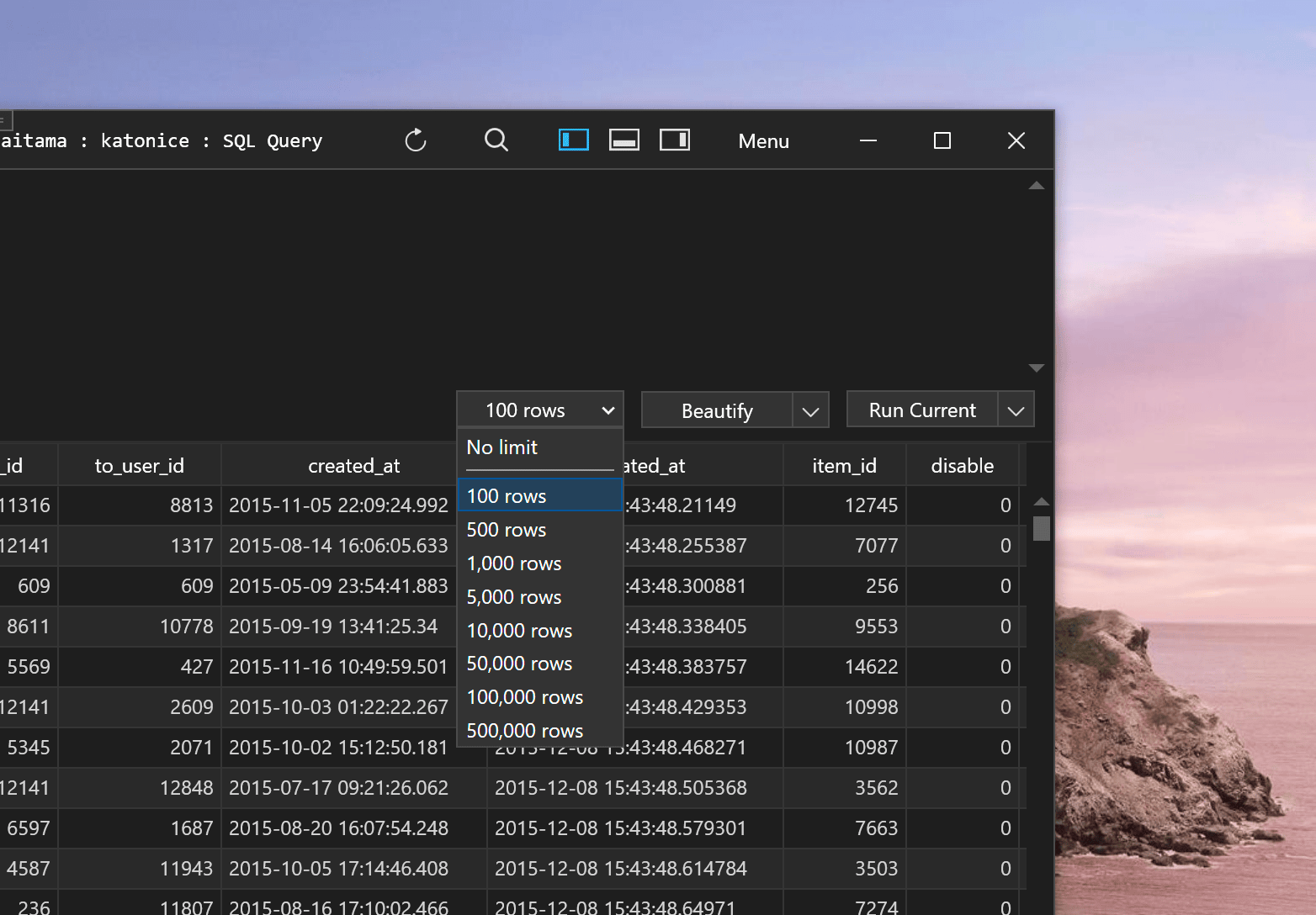Click the Beautify button
This screenshot has width=1316, height=915.
click(717, 410)
